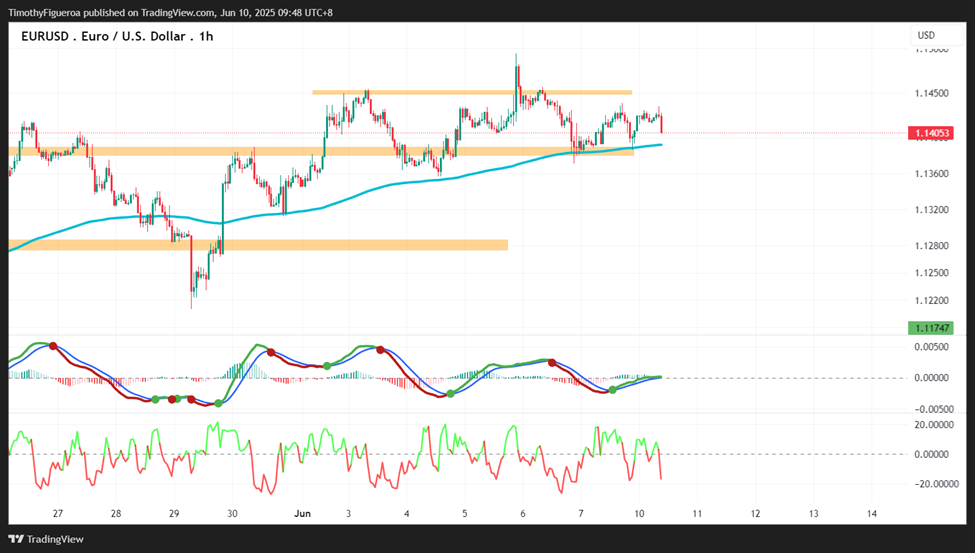Open the TimothyFigueroa published on TradingView.com header
975x553 pixels.
[170, 12]
